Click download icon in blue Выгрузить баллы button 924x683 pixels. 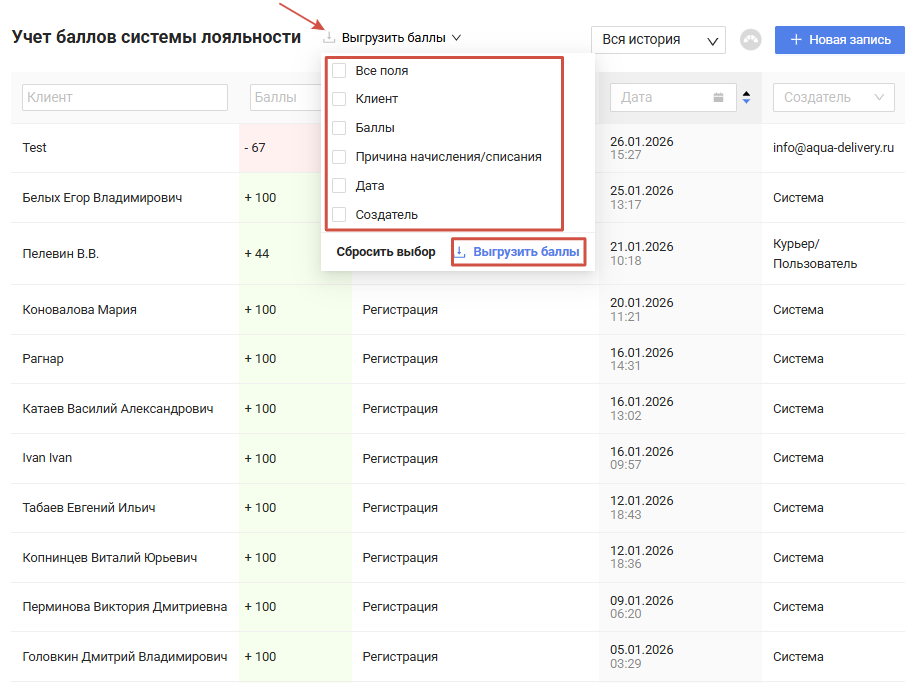pos(460,252)
